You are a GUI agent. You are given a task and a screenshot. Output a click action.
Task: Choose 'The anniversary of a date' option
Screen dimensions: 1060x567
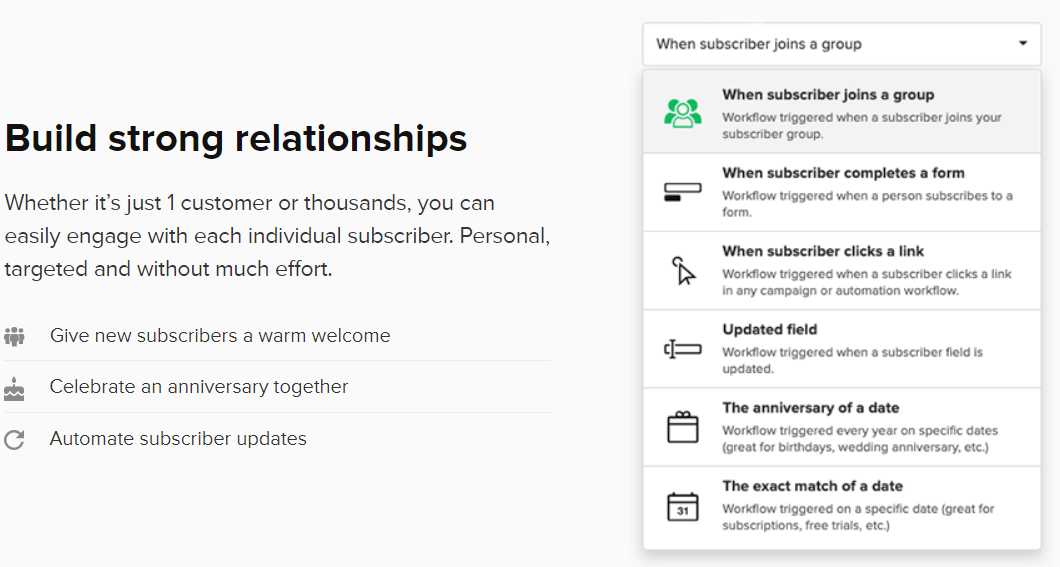tap(842, 428)
